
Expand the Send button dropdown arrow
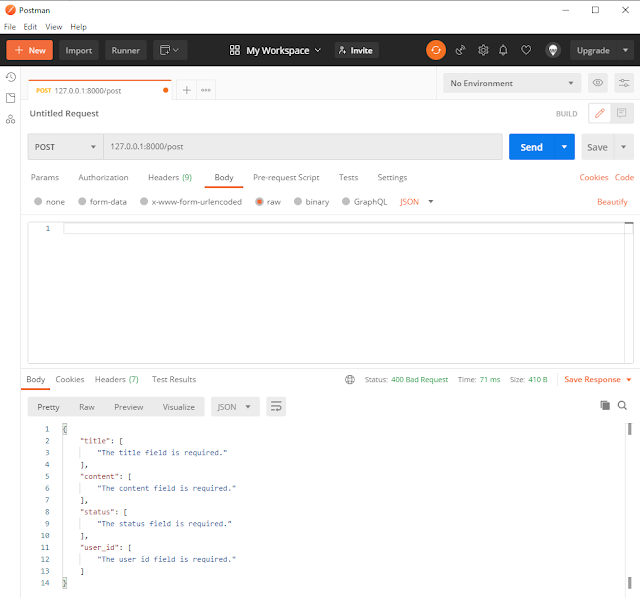pyautogui.click(x=564, y=147)
